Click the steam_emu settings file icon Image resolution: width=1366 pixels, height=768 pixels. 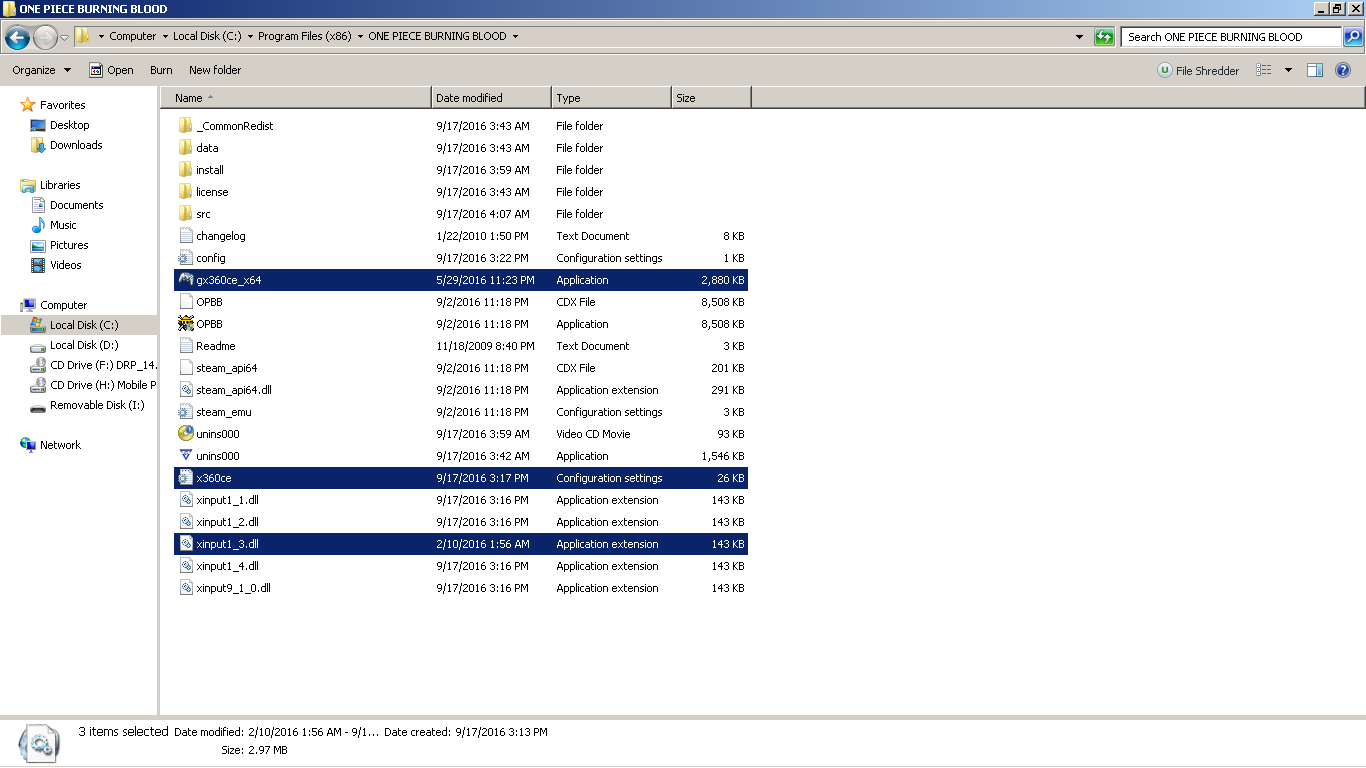click(x=185, y=412)
